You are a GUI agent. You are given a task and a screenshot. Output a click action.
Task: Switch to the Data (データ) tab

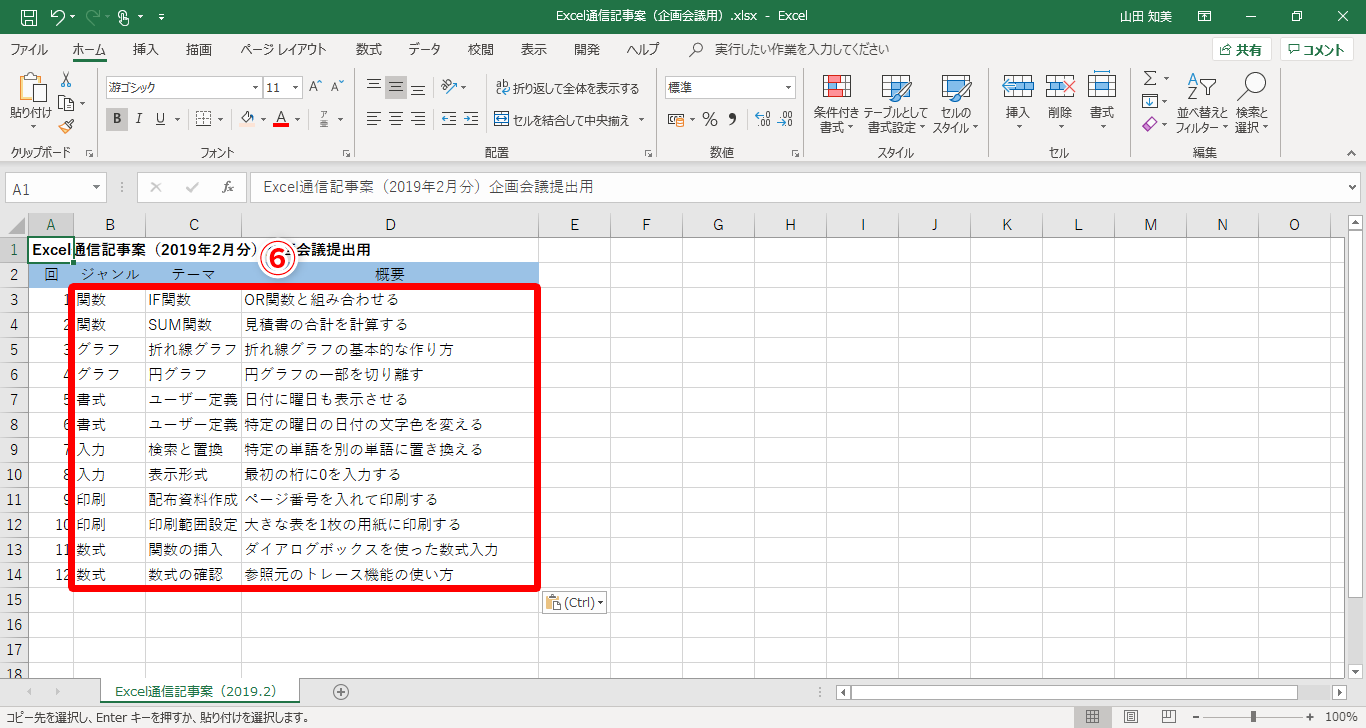point(424,49)
